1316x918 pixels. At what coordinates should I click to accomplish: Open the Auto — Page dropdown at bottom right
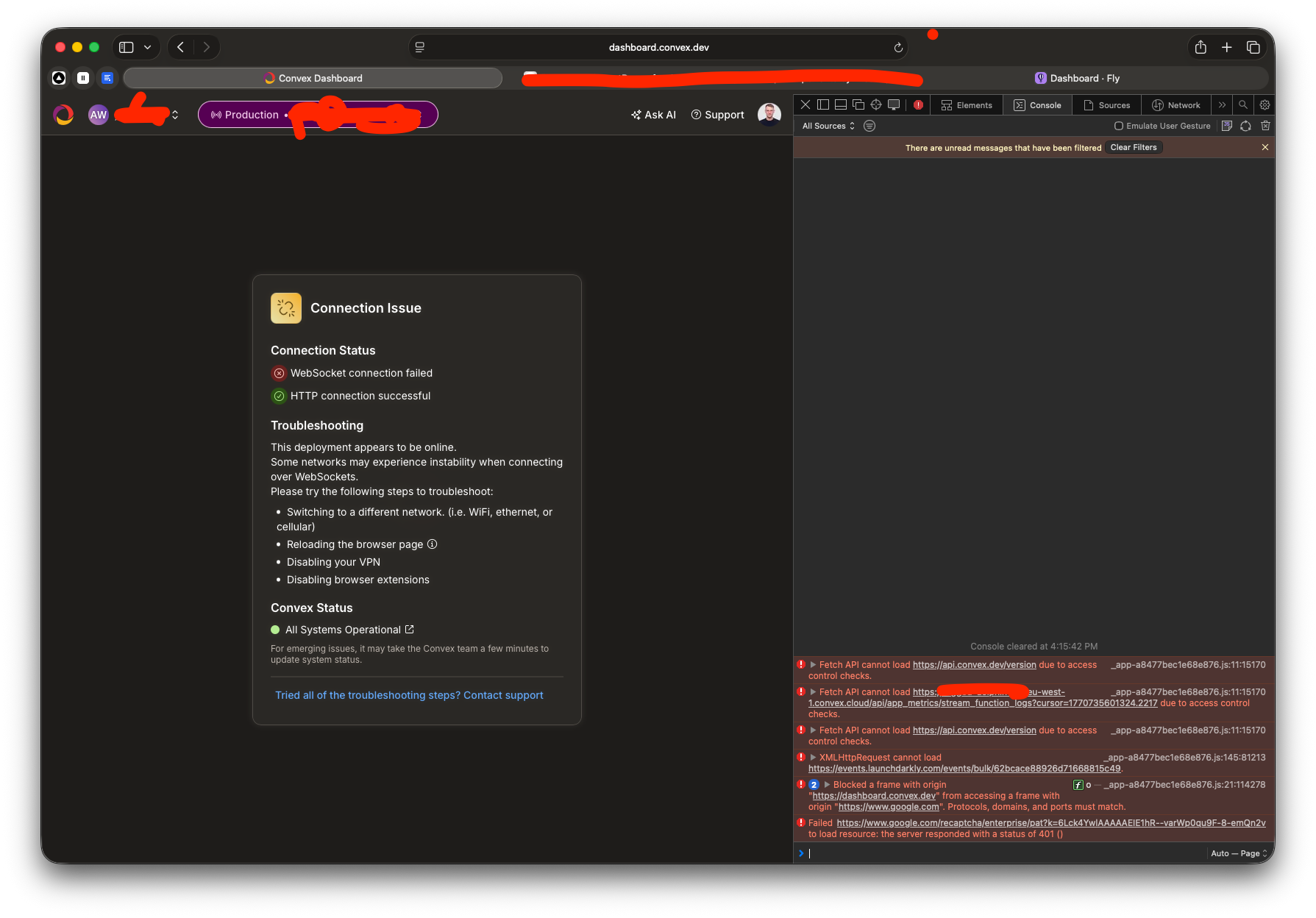tap(1237, 853)
